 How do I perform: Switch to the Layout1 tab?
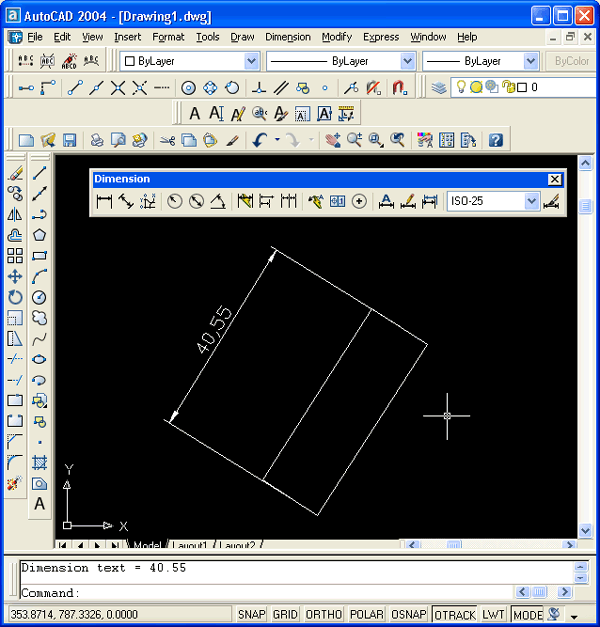coord(190,546)
